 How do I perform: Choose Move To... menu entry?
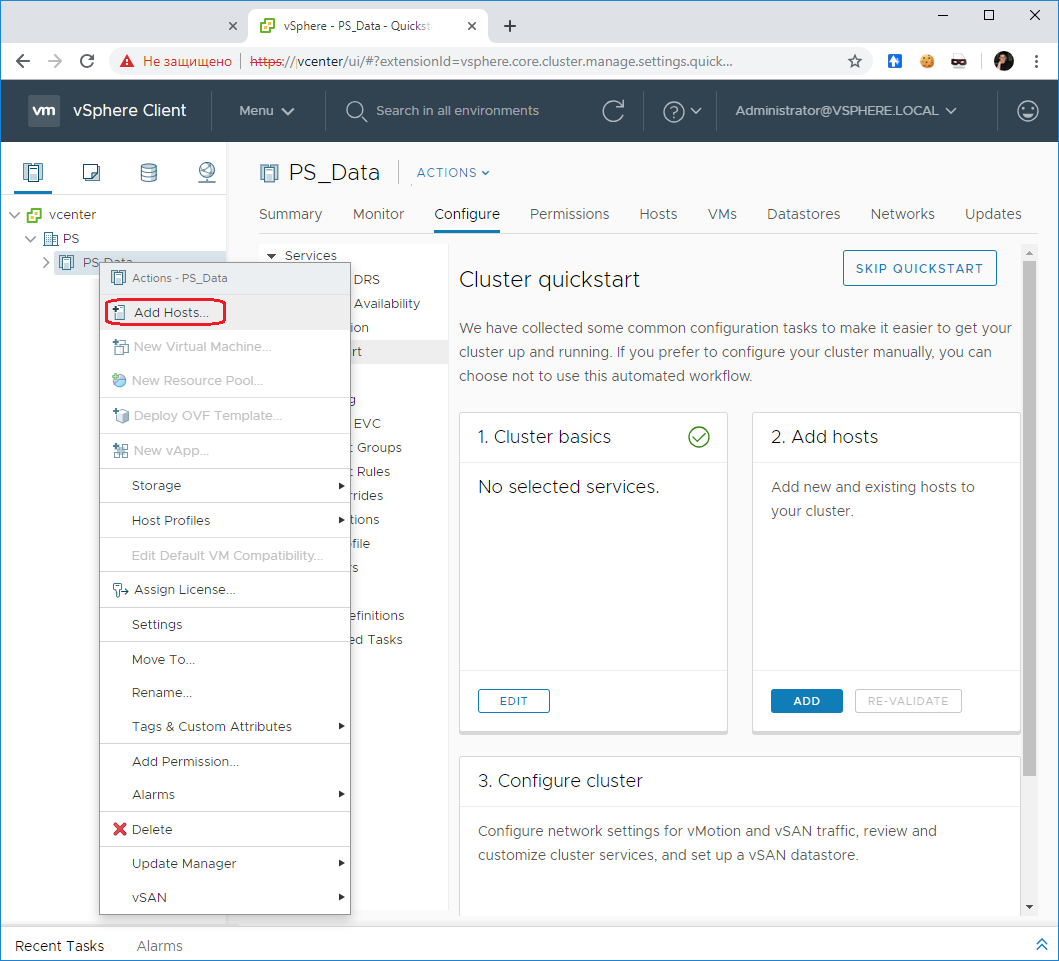[x=225, y=659]
